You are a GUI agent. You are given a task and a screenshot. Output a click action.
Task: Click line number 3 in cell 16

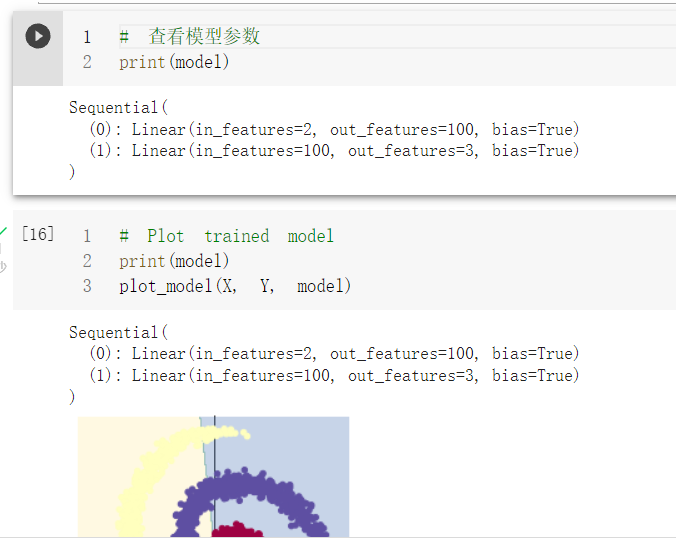pyautogui.click(x=87, y=286)
